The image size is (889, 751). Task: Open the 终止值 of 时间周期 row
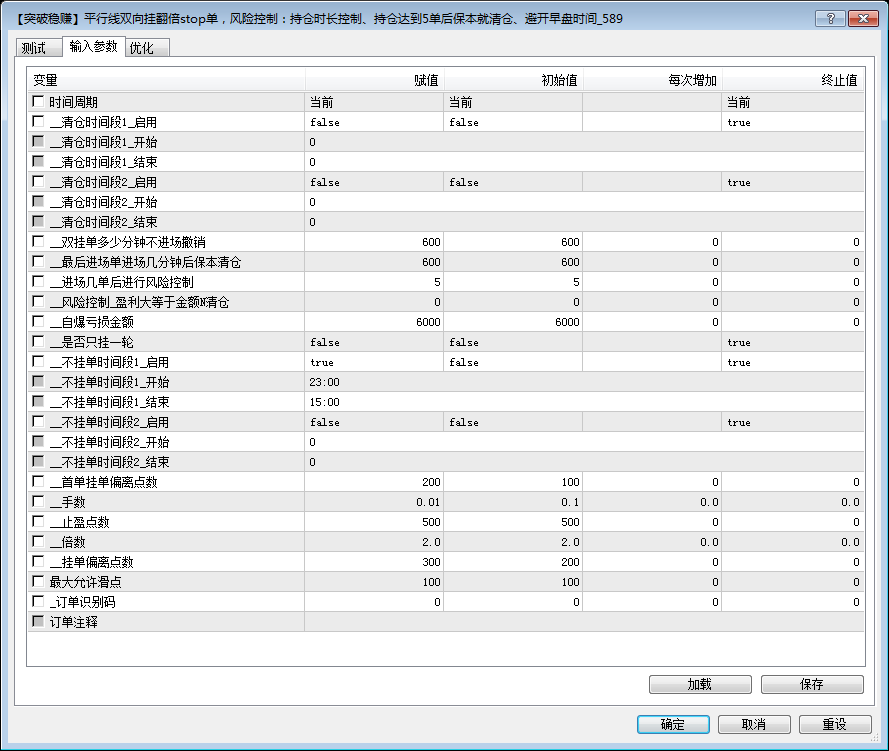click(x=793, y=102)
